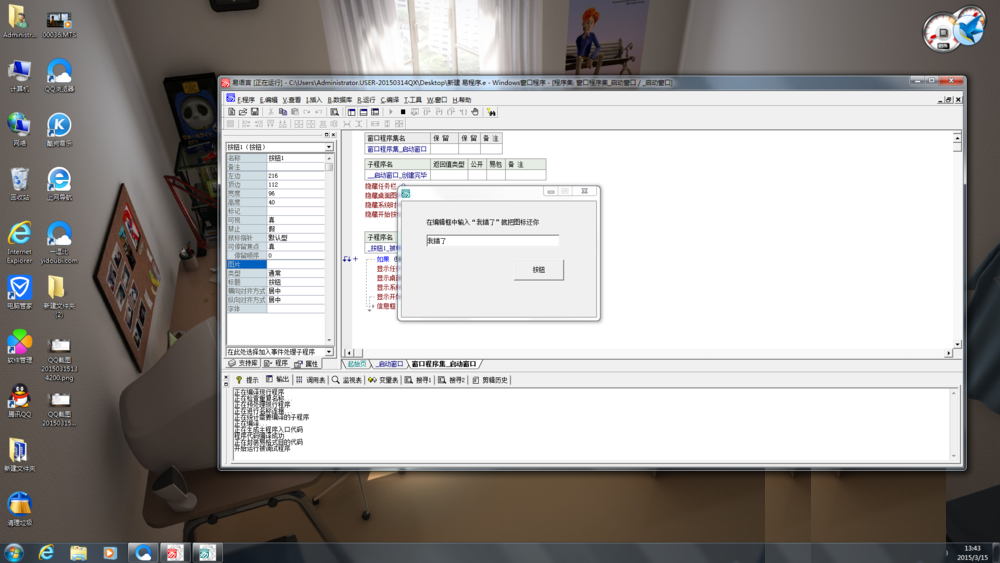
Task: Click the 鼠标指针 property value 默认型
Action: click(296, 237)
